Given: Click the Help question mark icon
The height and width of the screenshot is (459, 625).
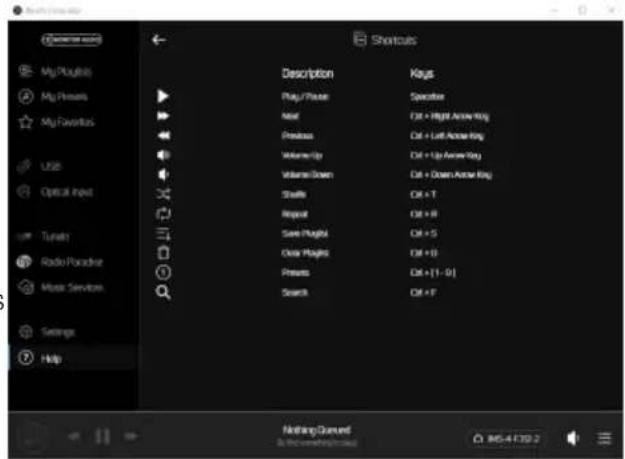Looking at the screenshot, I should 26,358.
